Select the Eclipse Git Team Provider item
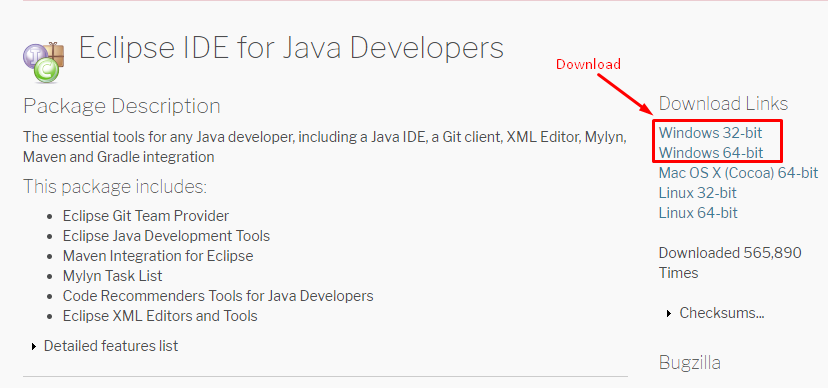 tap(146, 216)
